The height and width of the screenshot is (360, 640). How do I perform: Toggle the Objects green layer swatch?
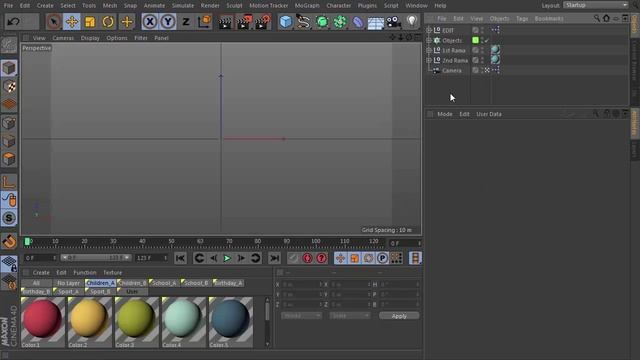(476, 40)
